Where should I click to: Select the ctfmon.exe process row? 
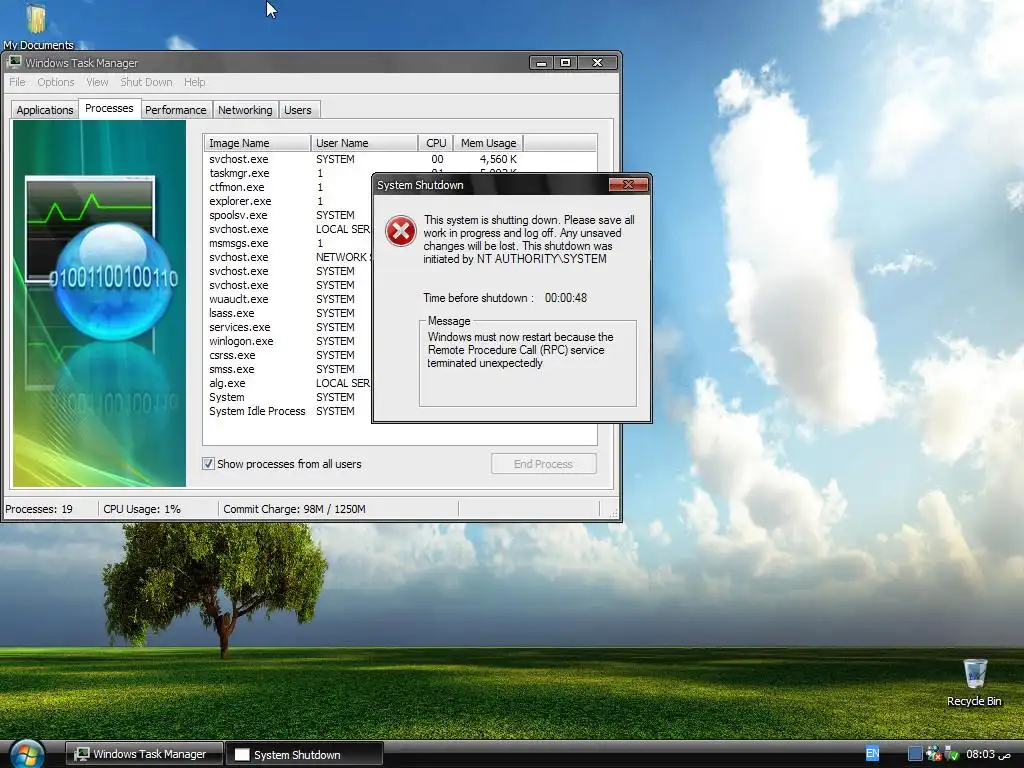coord(287,187)
